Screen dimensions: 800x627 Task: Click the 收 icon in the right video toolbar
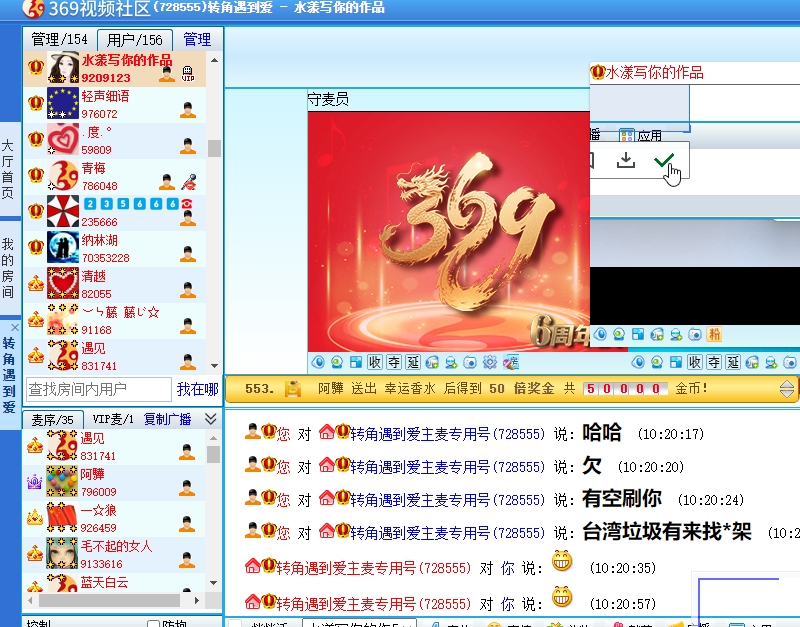point(694,362)
